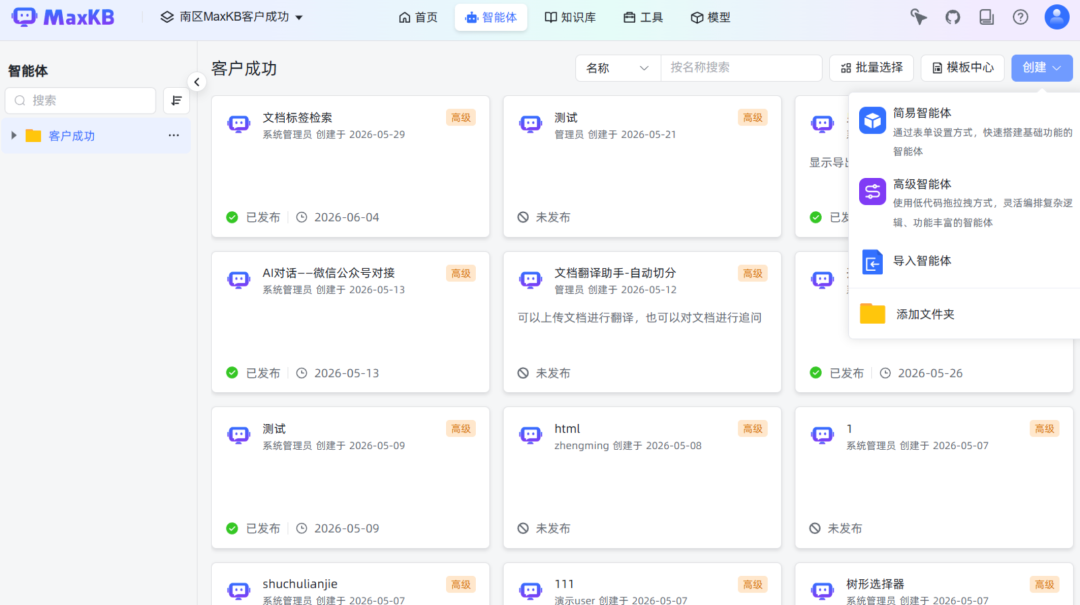The height and width of the screenshot is (605, 1080).
Task: Click the 简易智能体 cube icon
Action: 872,121
